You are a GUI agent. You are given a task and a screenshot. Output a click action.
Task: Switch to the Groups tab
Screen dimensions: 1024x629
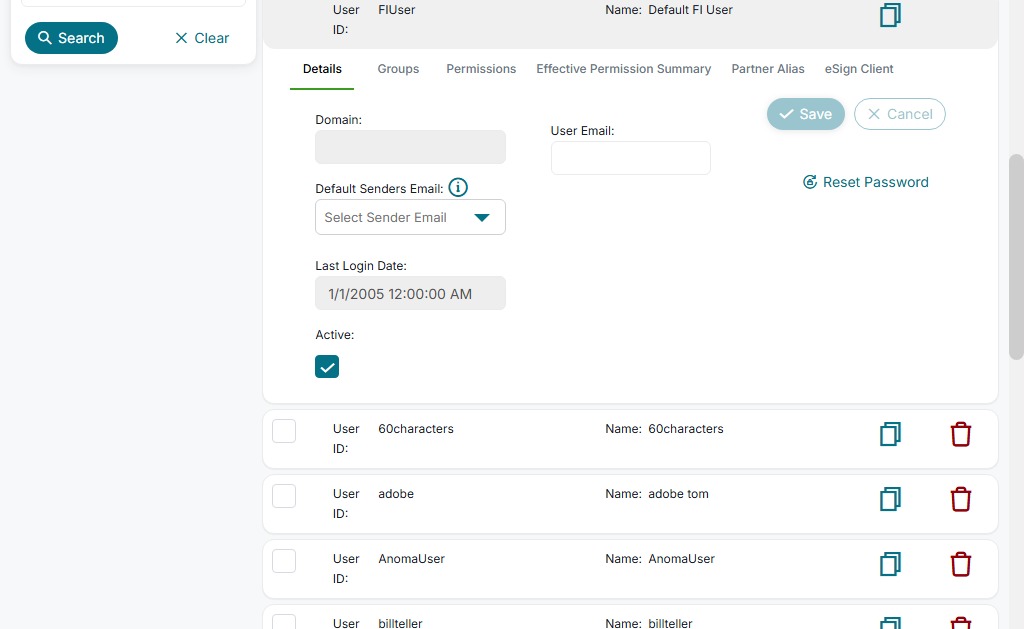click(x=398, y=69)
